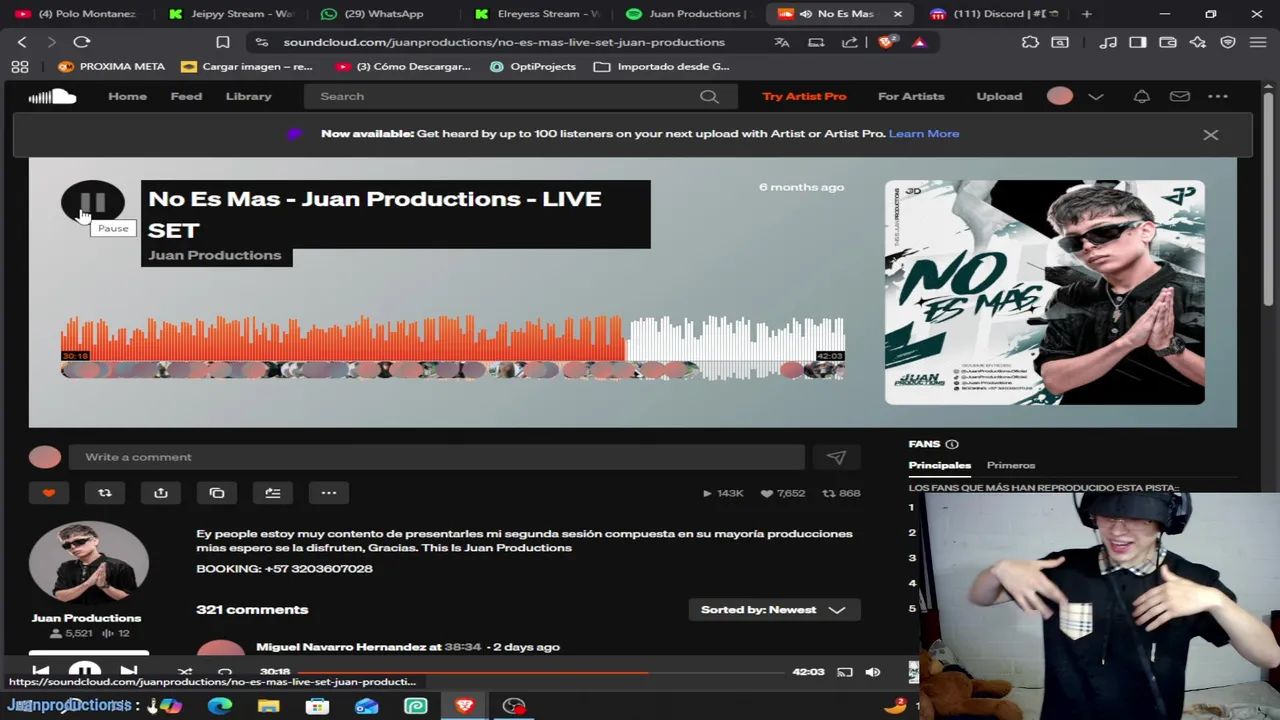The width and height of the screenshot is (1280, 720).
Task: Click the Upload link
Action: [x=999, y=96]
